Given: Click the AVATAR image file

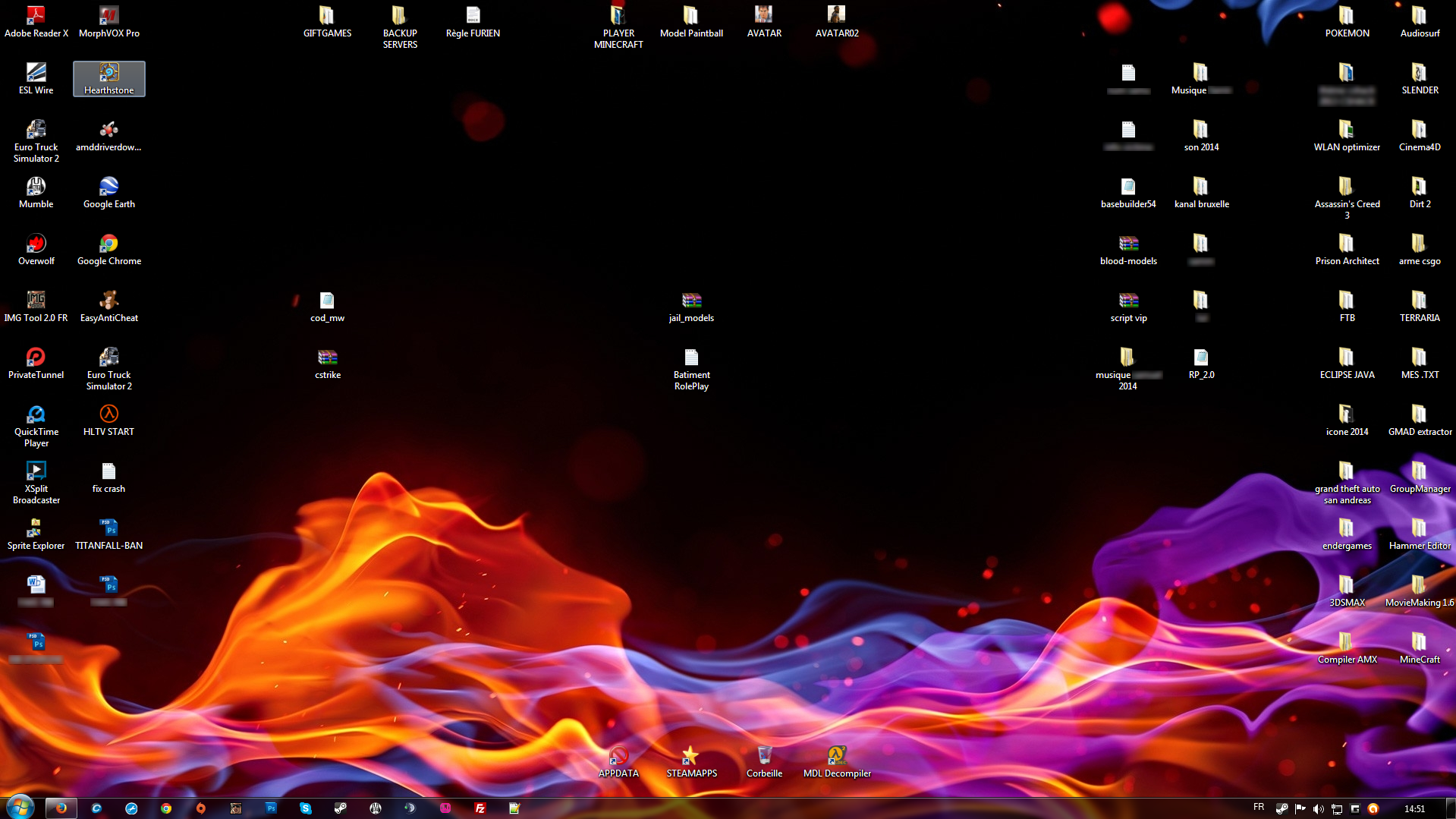Looking at the screenshot, I should [x=764, y=21].
